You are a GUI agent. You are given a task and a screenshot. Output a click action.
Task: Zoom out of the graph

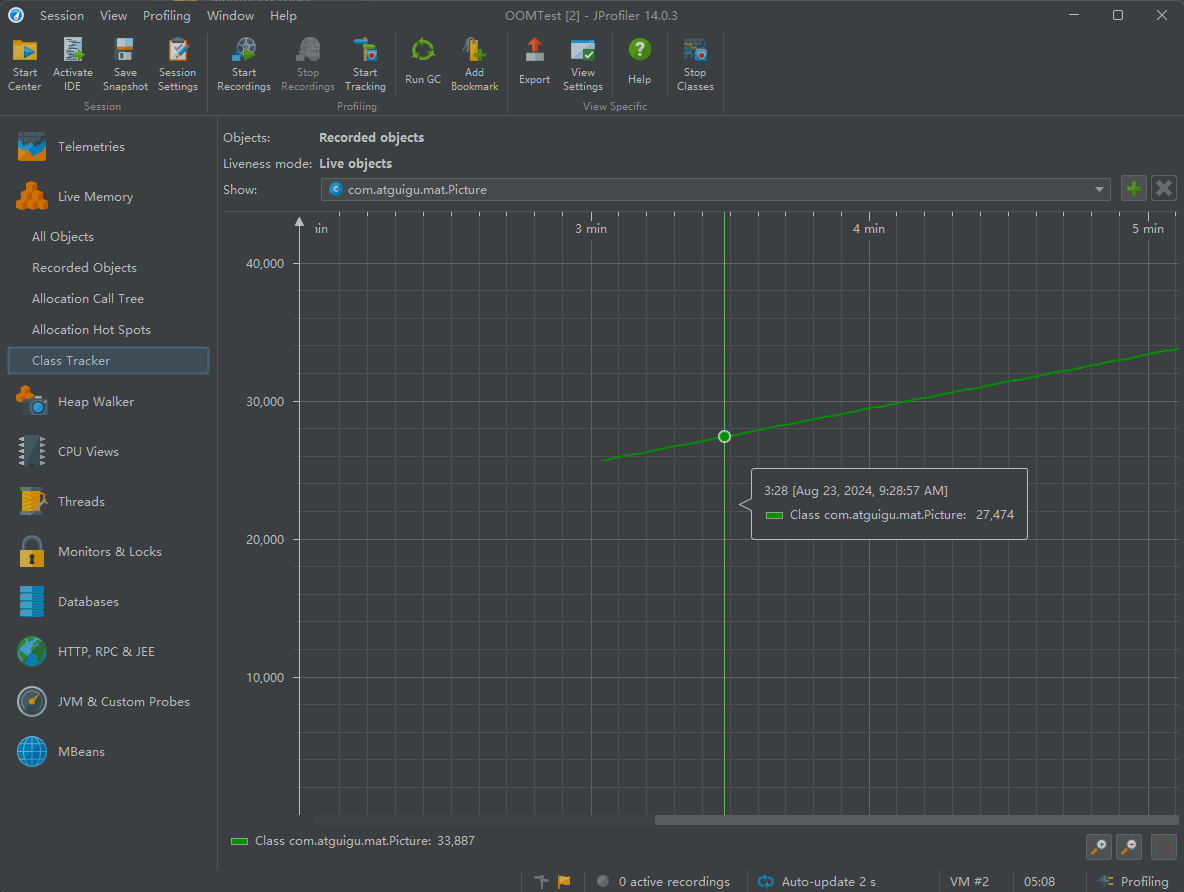pyautogui.click(x=1129, y=847)
